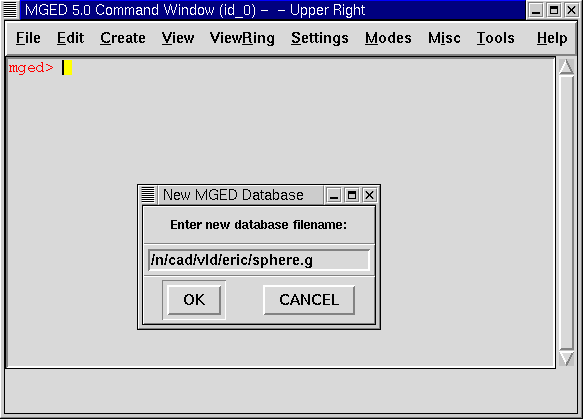This screenshot has height=419, width=583.
Task: Open the Tools menu
Action: (496, 38)
